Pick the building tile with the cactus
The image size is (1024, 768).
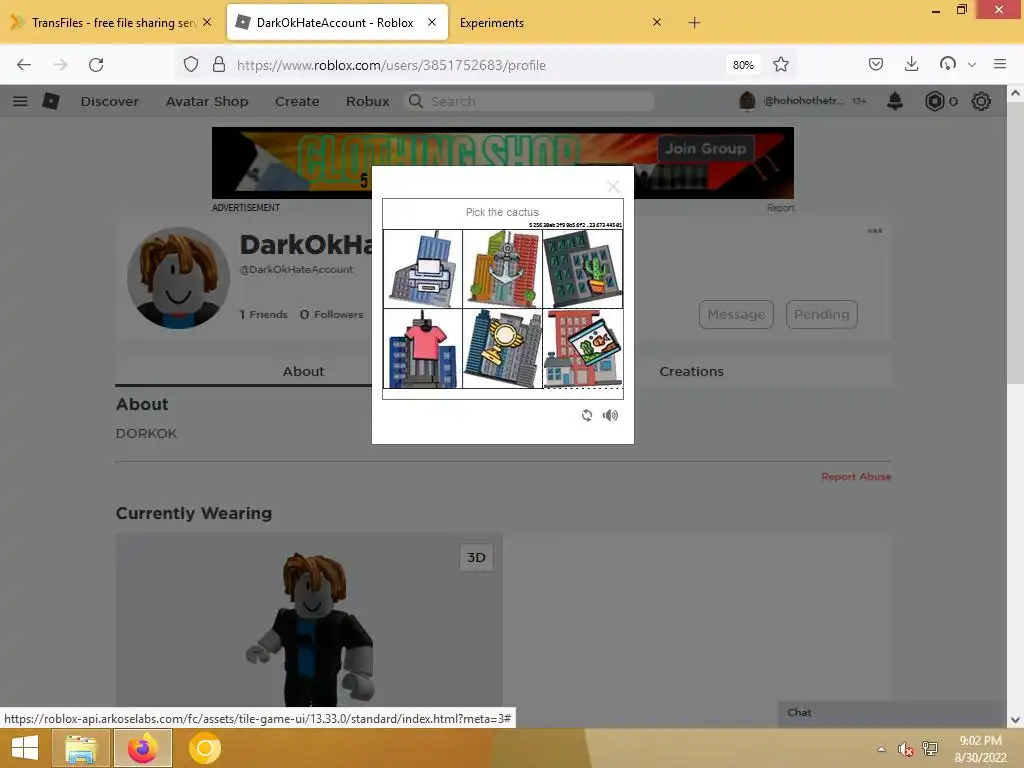point(583,269)
